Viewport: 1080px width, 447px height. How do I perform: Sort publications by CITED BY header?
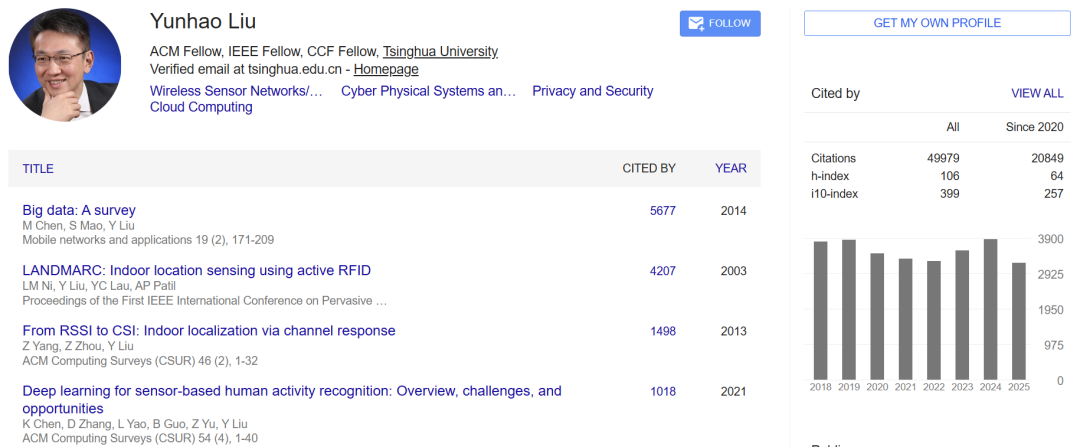pyautogui.click(x=648, y=169)
